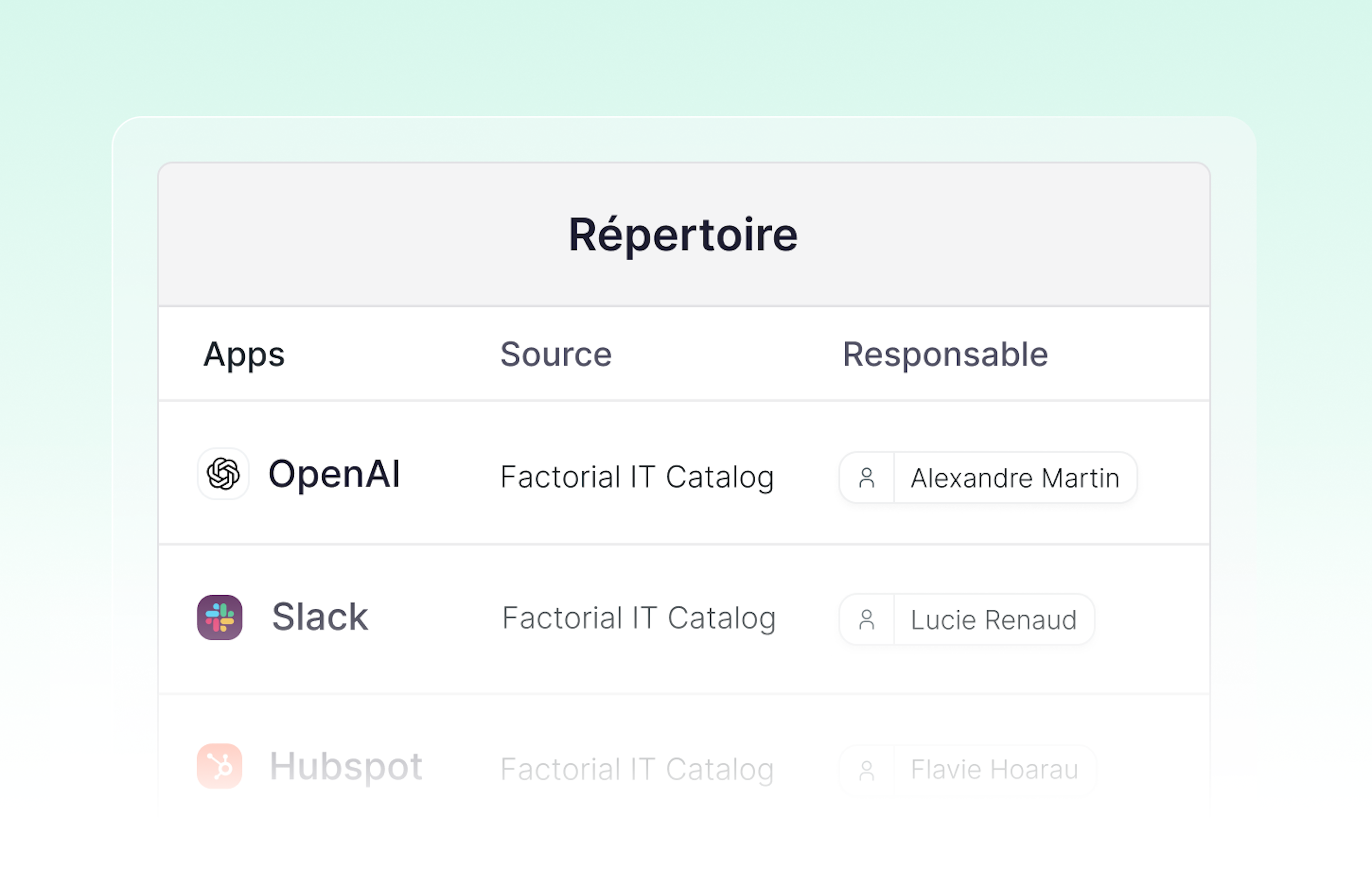This screenshot has height=870, width=1372.
Task: Click the person icon beside Alexandre Martin
Action: [867, 478]
